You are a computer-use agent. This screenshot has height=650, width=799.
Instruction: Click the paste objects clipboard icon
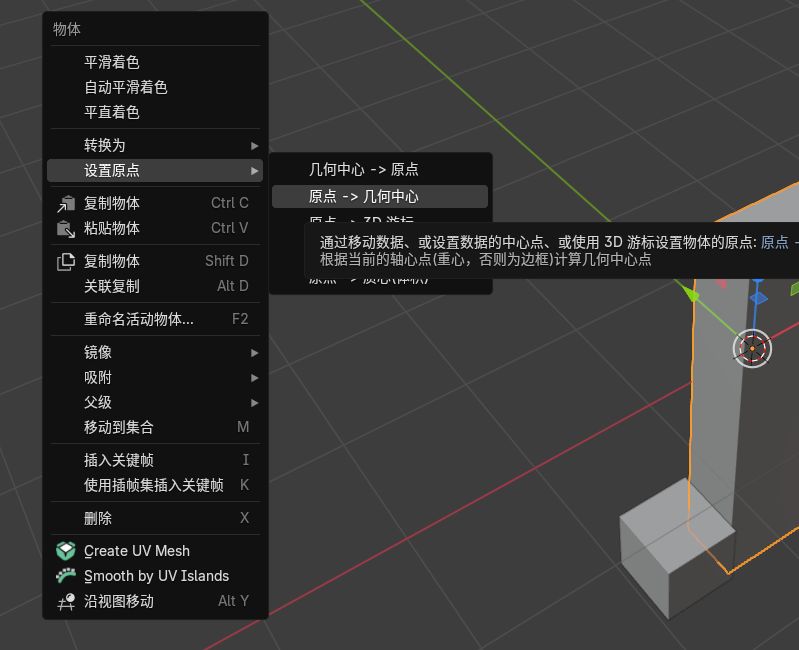pos(66,228)
